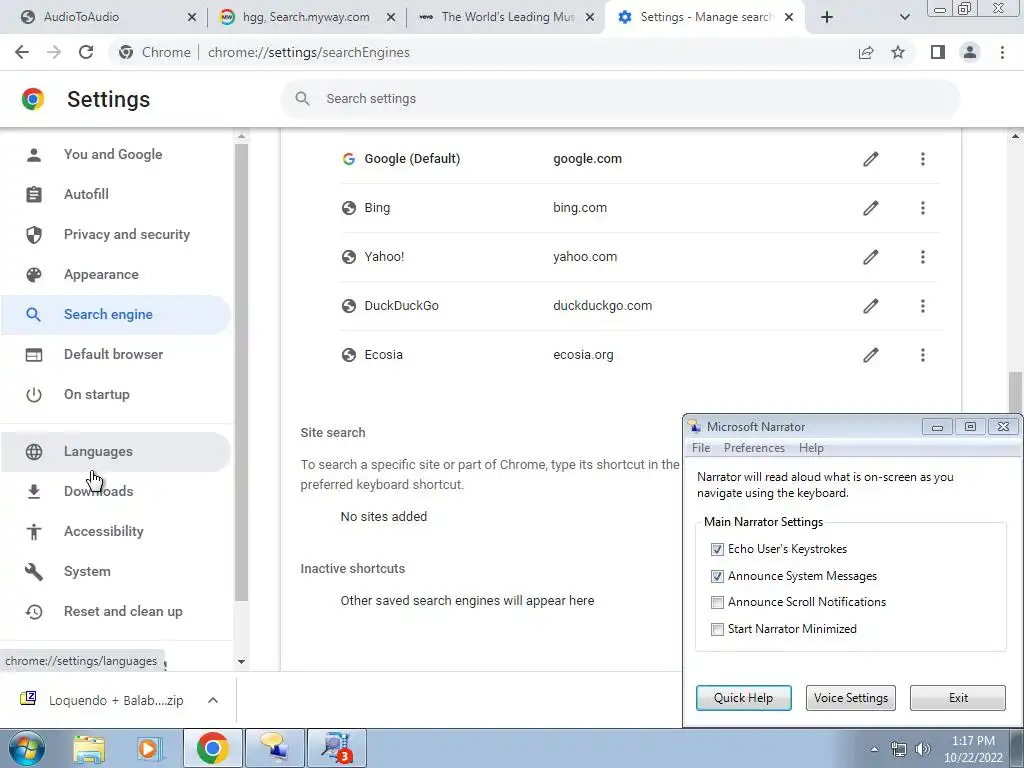Viewport: 1024px width, 768px height.
Task: Switch to the hgg, Search.myway.com tab
Action: (306, 17)
